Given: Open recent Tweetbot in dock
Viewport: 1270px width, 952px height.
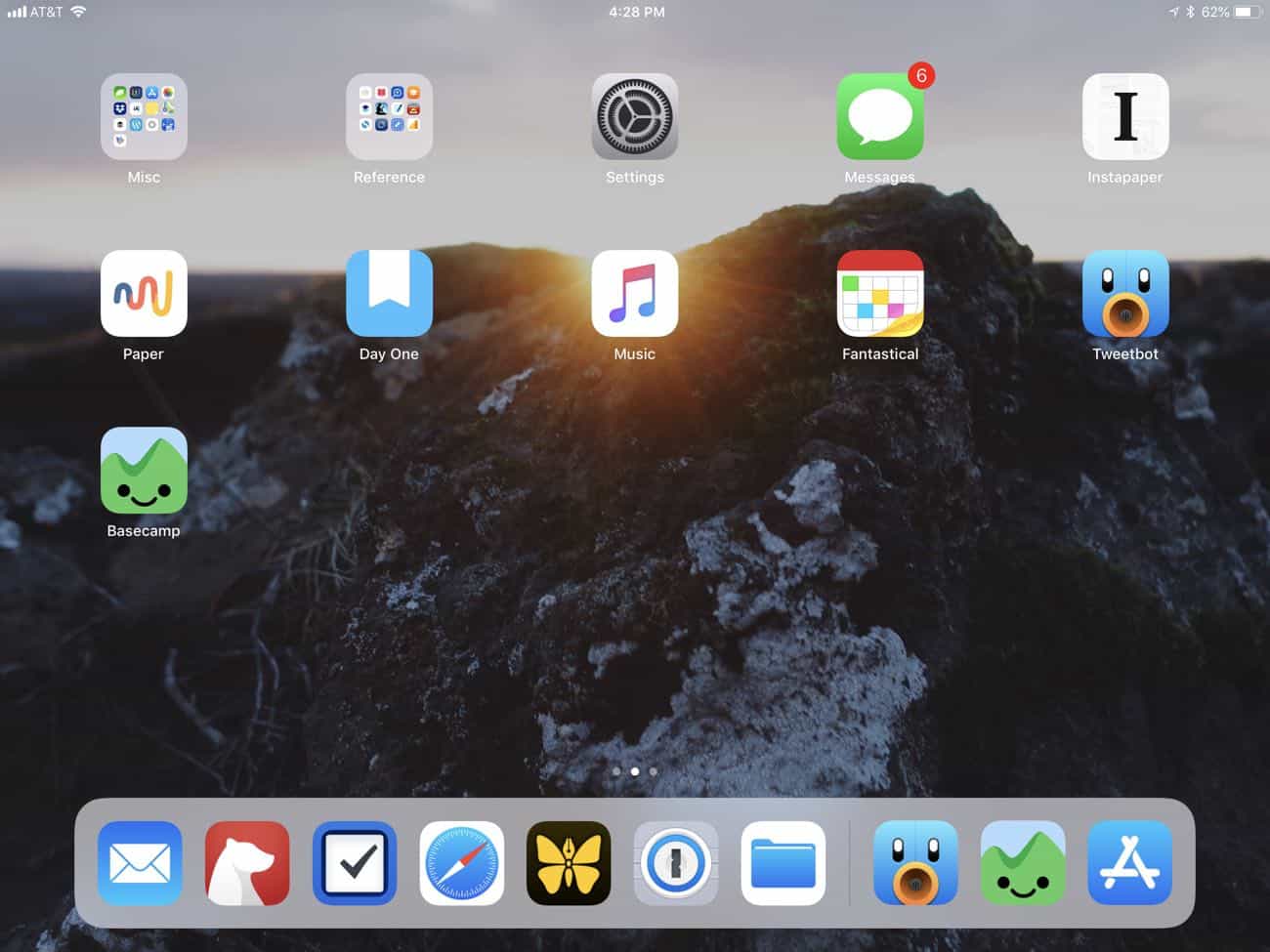Looking at the screenshot, I should coord(915,863).
